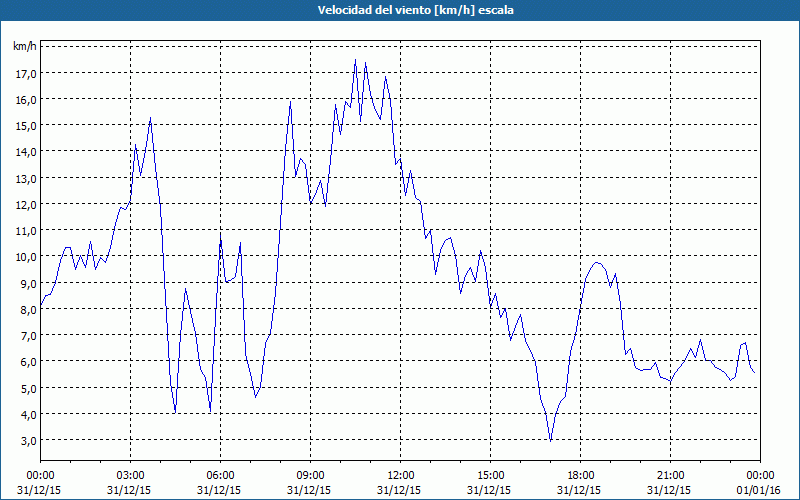Select the 15,0 y-axis value
The height and width of the screenshot is (500, 800).
(26, 126)
